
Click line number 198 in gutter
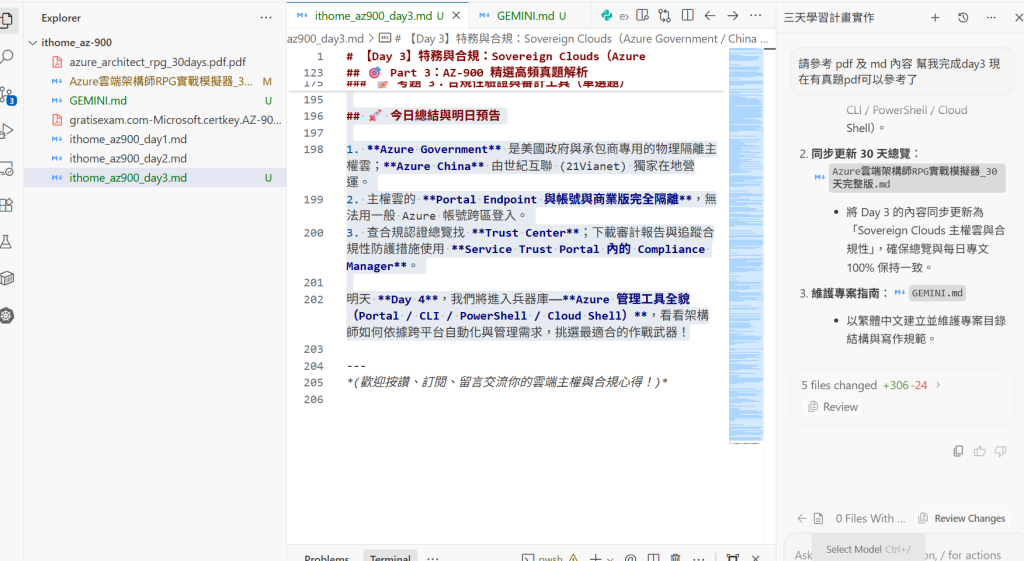313,149
